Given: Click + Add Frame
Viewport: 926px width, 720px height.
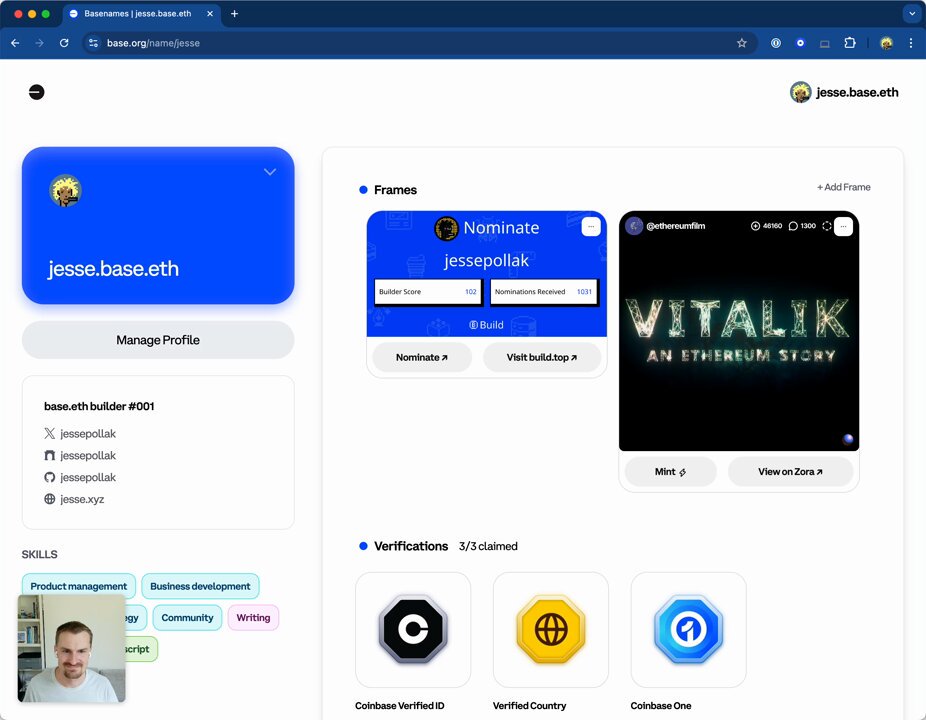Looking at the screenshot, I should pos(843,187).
